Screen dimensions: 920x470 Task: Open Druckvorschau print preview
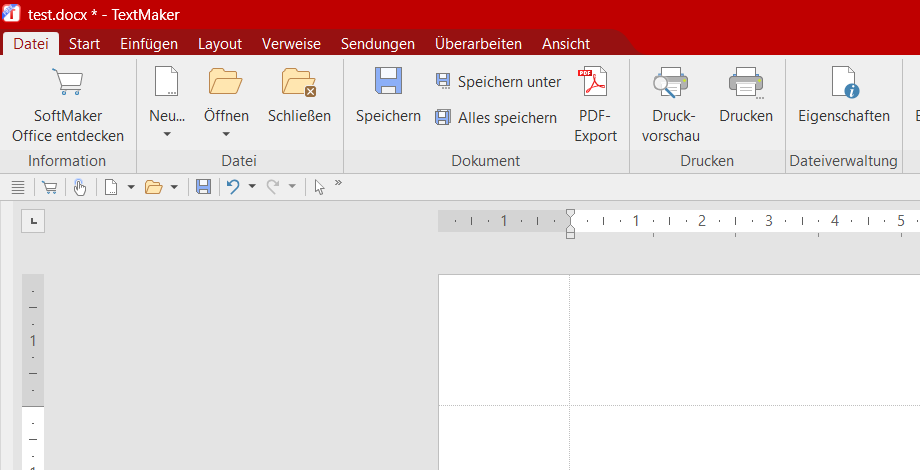coord(671,82)
